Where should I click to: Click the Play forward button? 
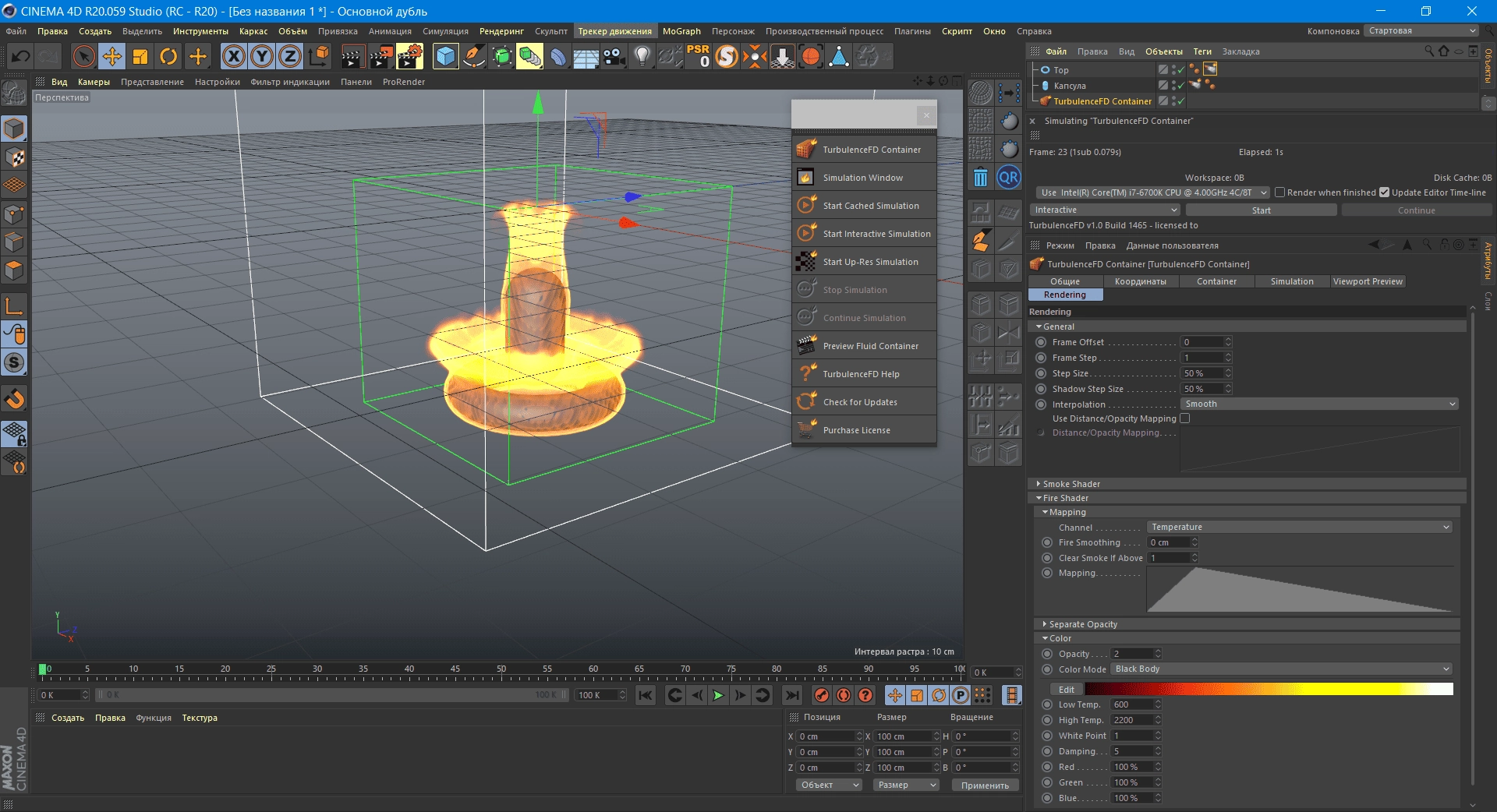pyautogui.click(x=718, y=695)
